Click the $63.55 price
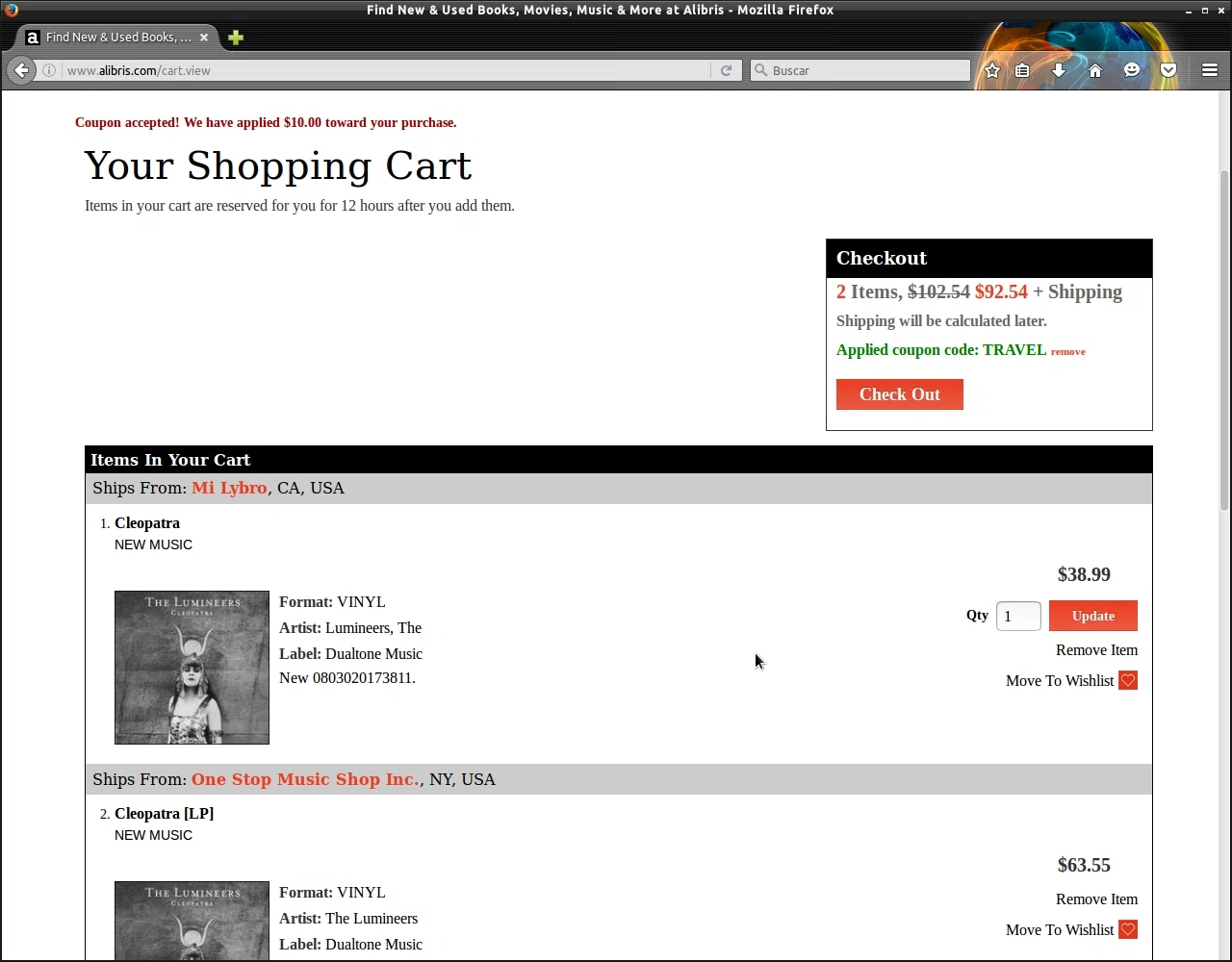 click(1084, 865)
